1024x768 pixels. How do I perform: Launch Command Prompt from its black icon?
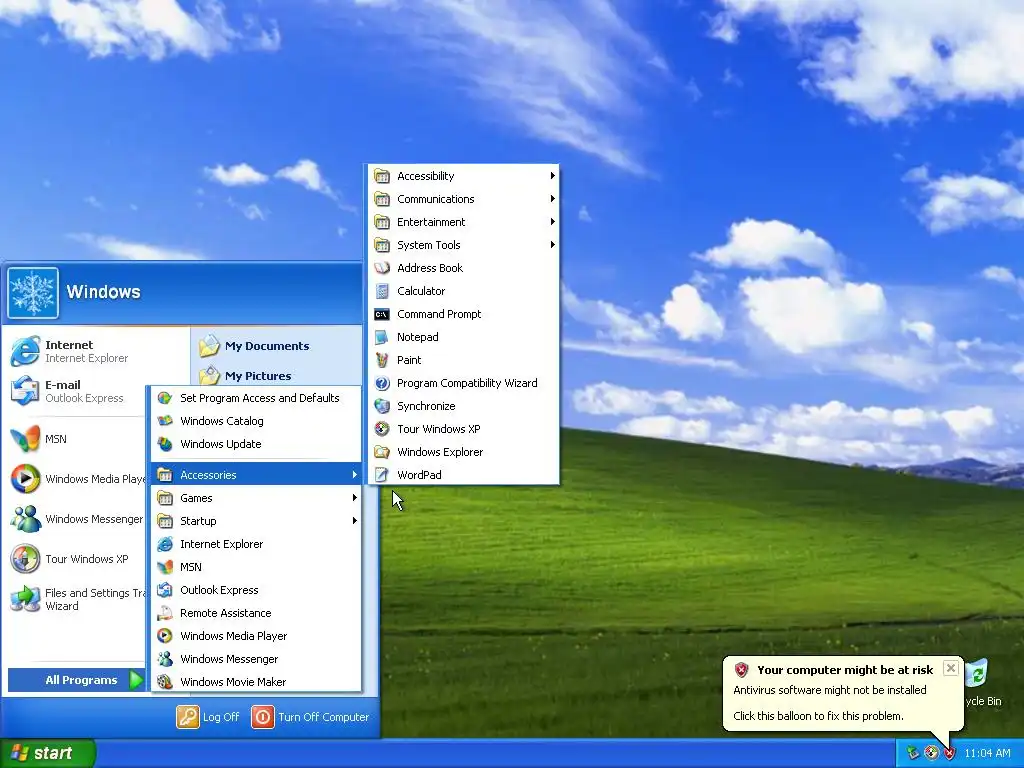(x=382, y=314)
